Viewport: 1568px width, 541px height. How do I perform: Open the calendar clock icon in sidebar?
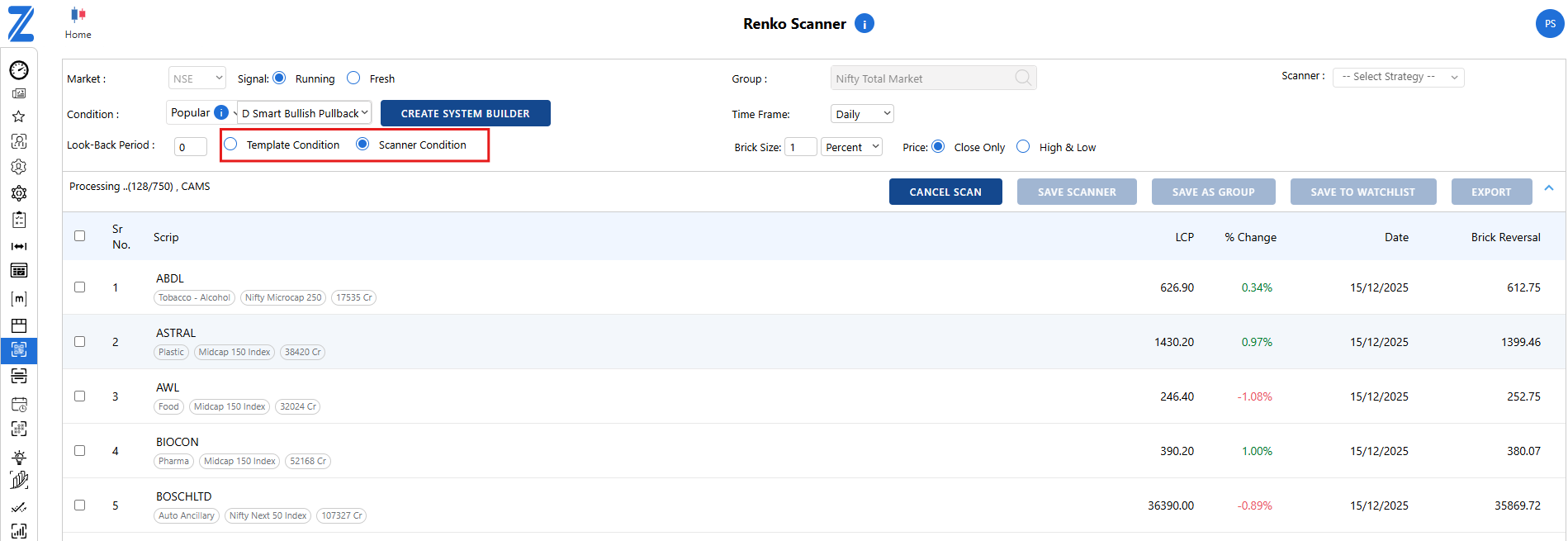pos(19,405)
